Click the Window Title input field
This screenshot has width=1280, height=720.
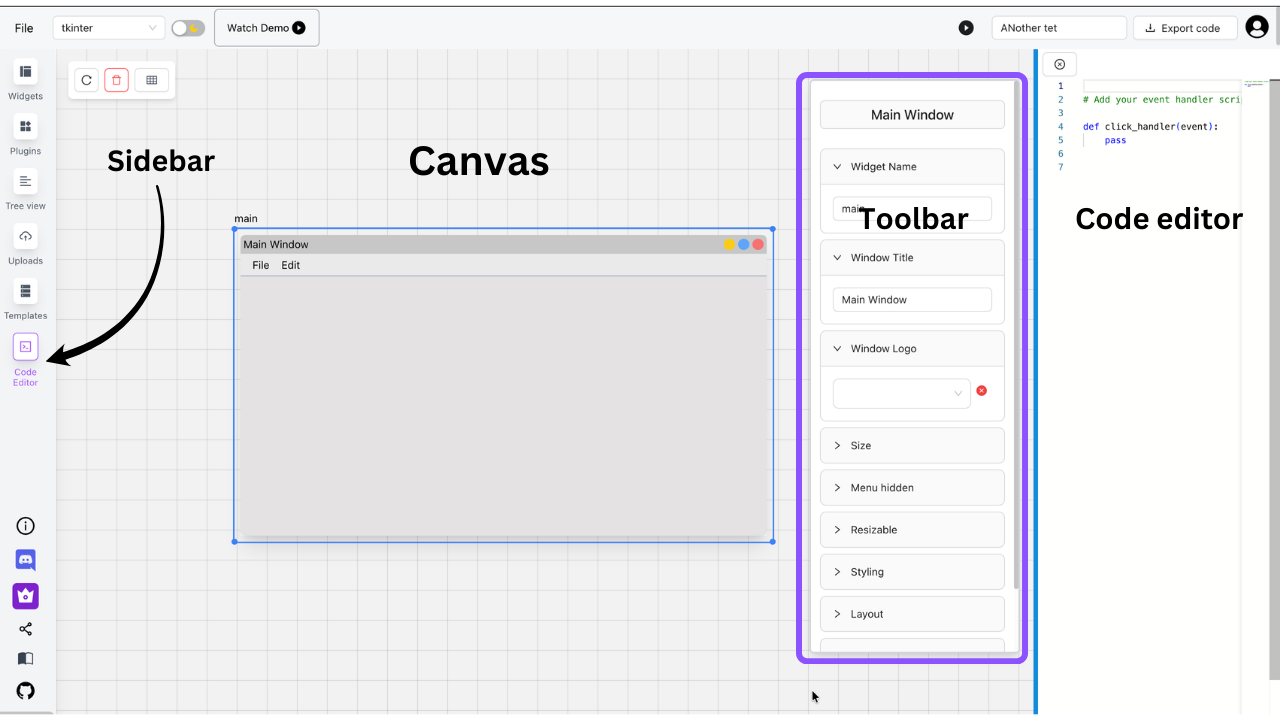[912, 300]
